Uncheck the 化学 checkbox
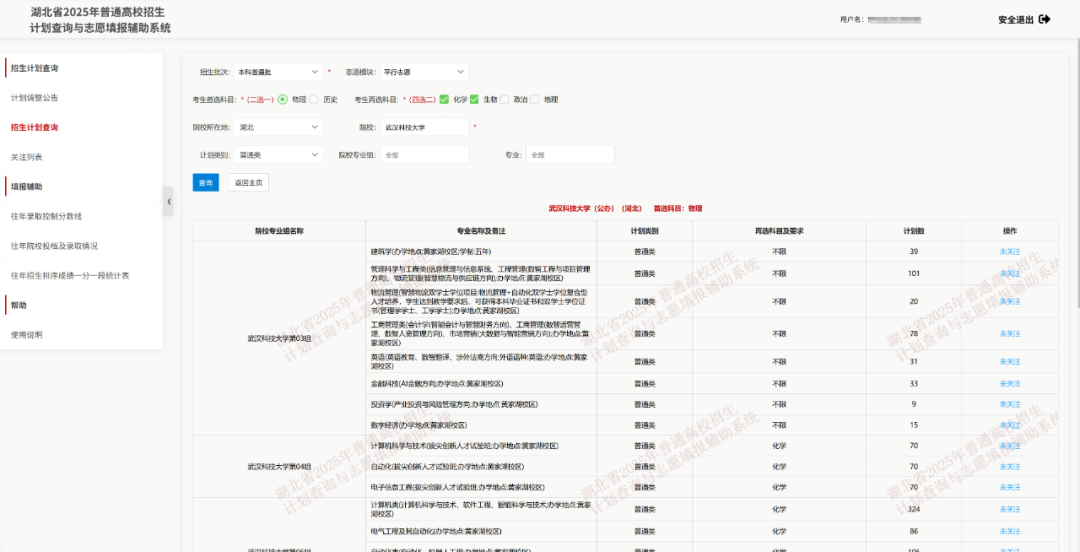 click(x=444, y=99)
